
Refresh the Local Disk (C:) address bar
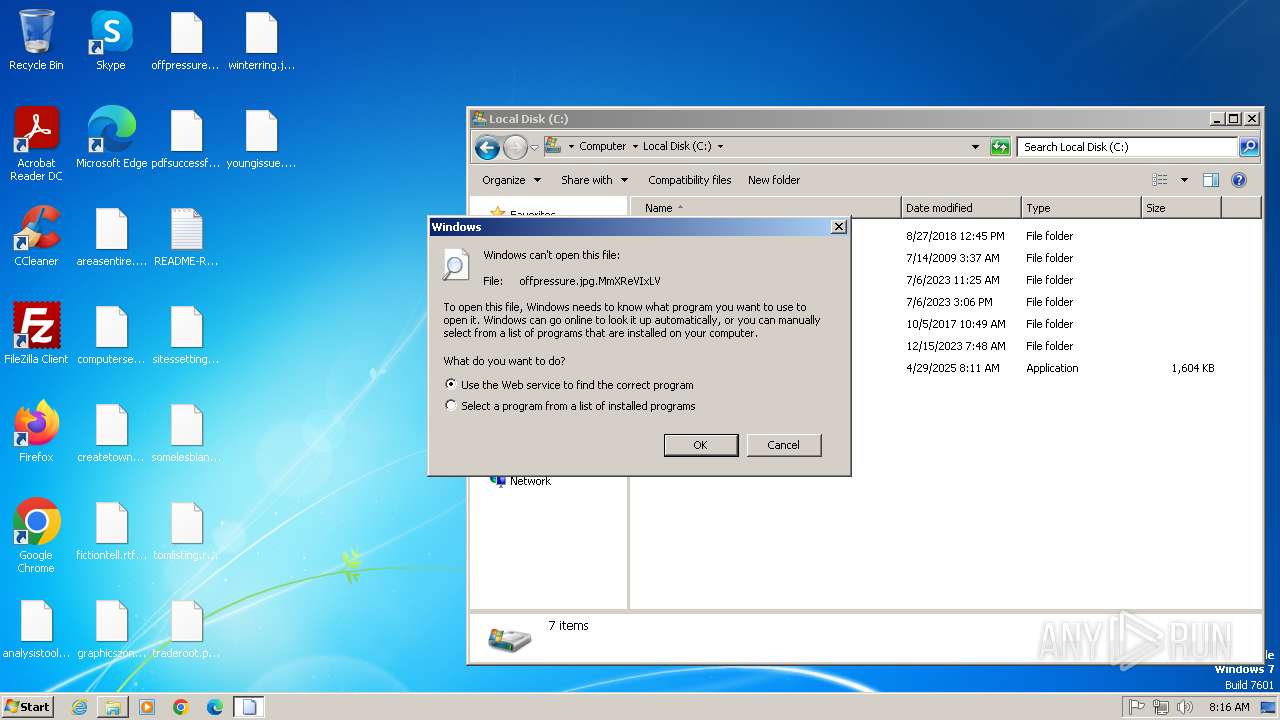[1000, 146]
